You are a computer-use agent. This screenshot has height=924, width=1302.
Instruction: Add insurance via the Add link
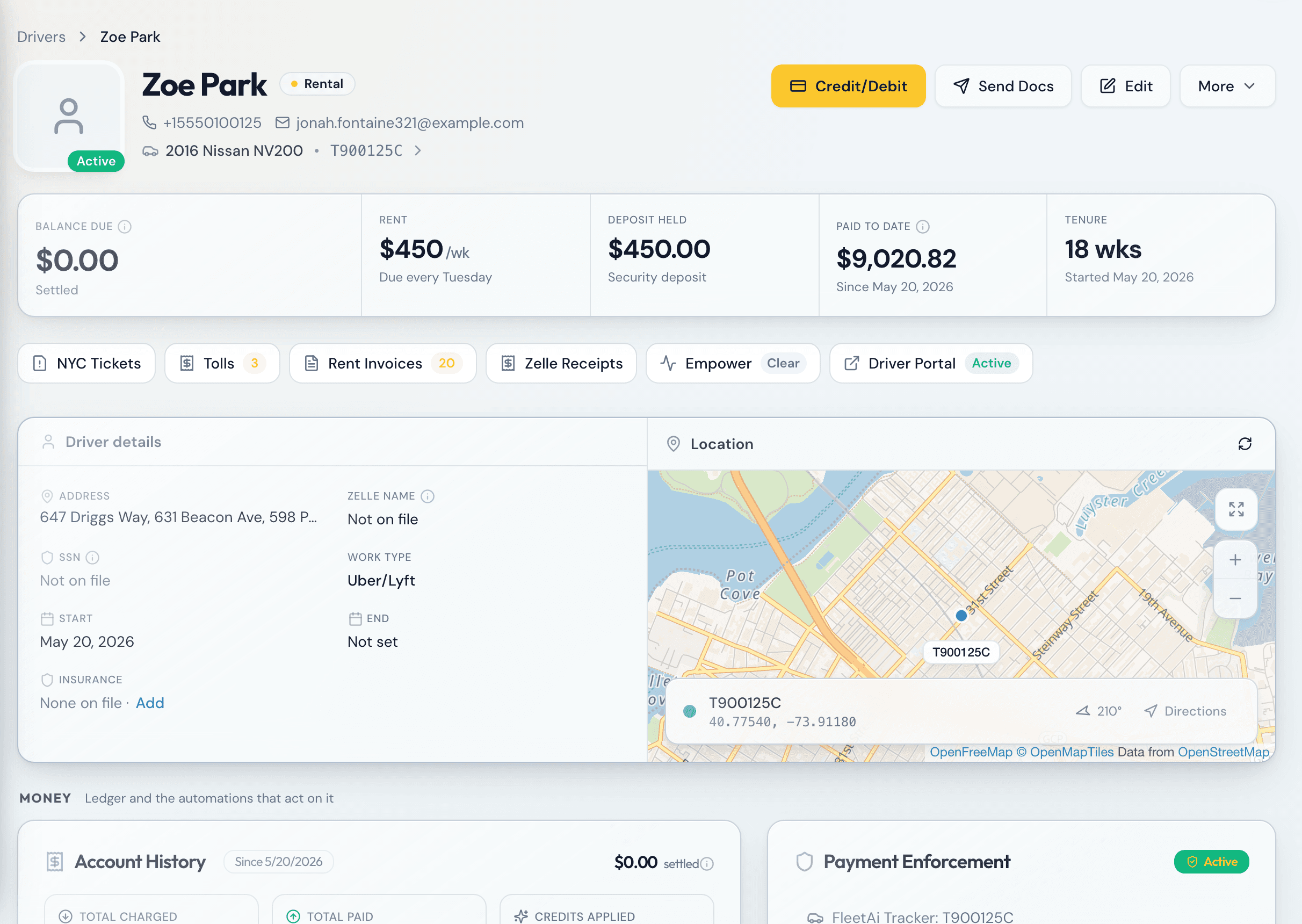[x=150, y=703]
